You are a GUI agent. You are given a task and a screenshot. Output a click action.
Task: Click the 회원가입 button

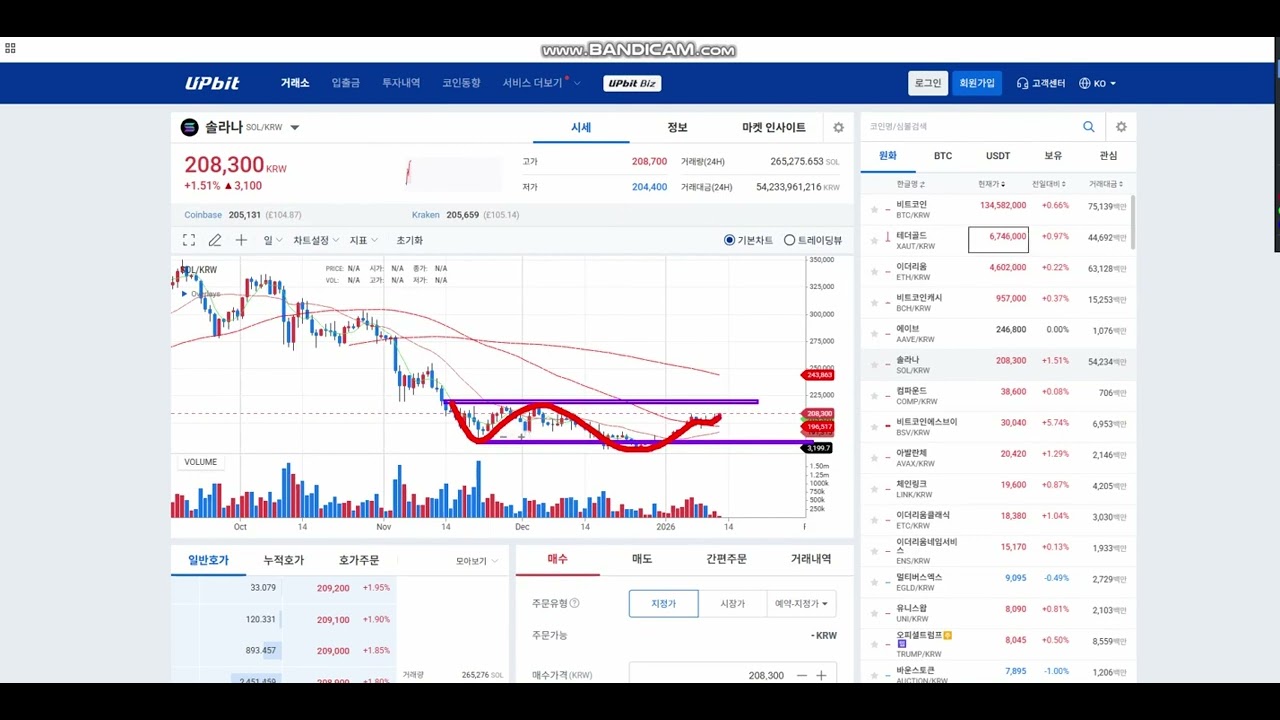point(977,83)
